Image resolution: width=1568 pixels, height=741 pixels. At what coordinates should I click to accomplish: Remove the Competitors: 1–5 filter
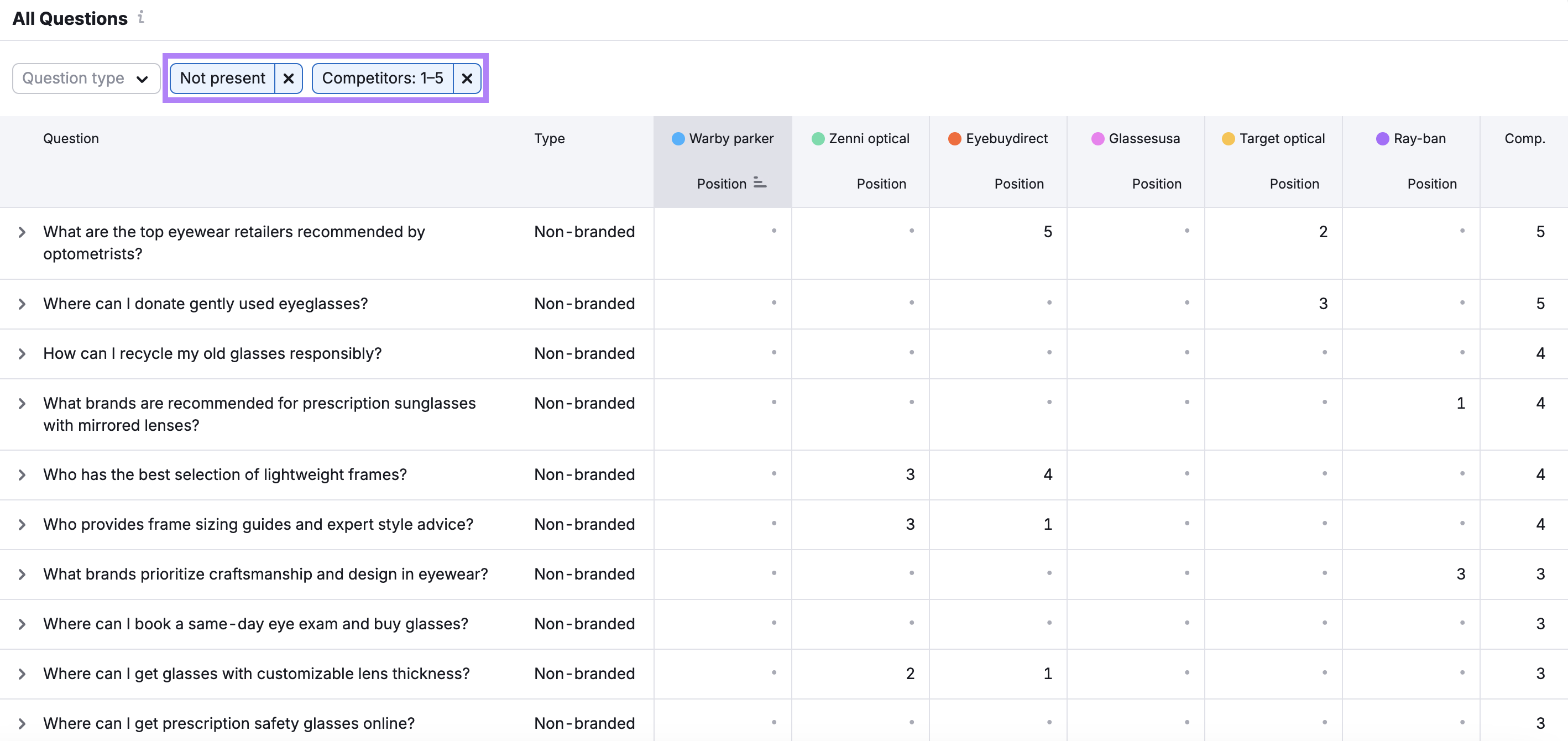467,79
